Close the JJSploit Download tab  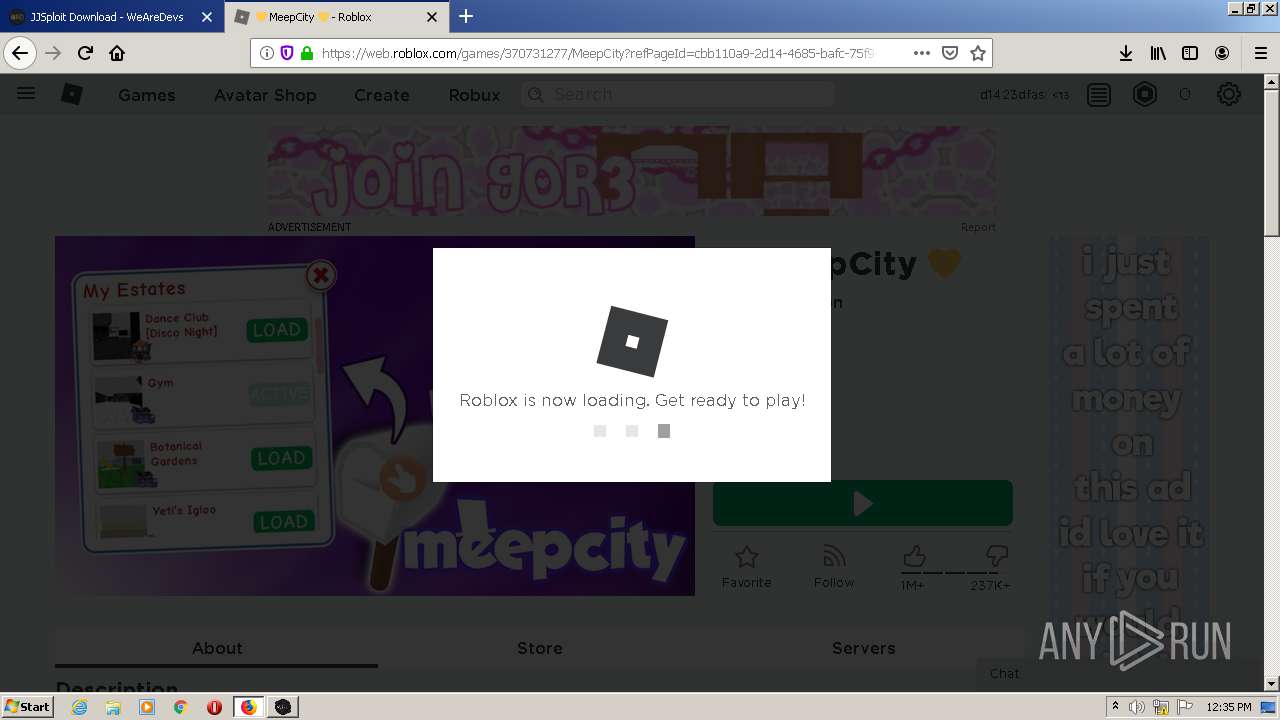point(207,17)
